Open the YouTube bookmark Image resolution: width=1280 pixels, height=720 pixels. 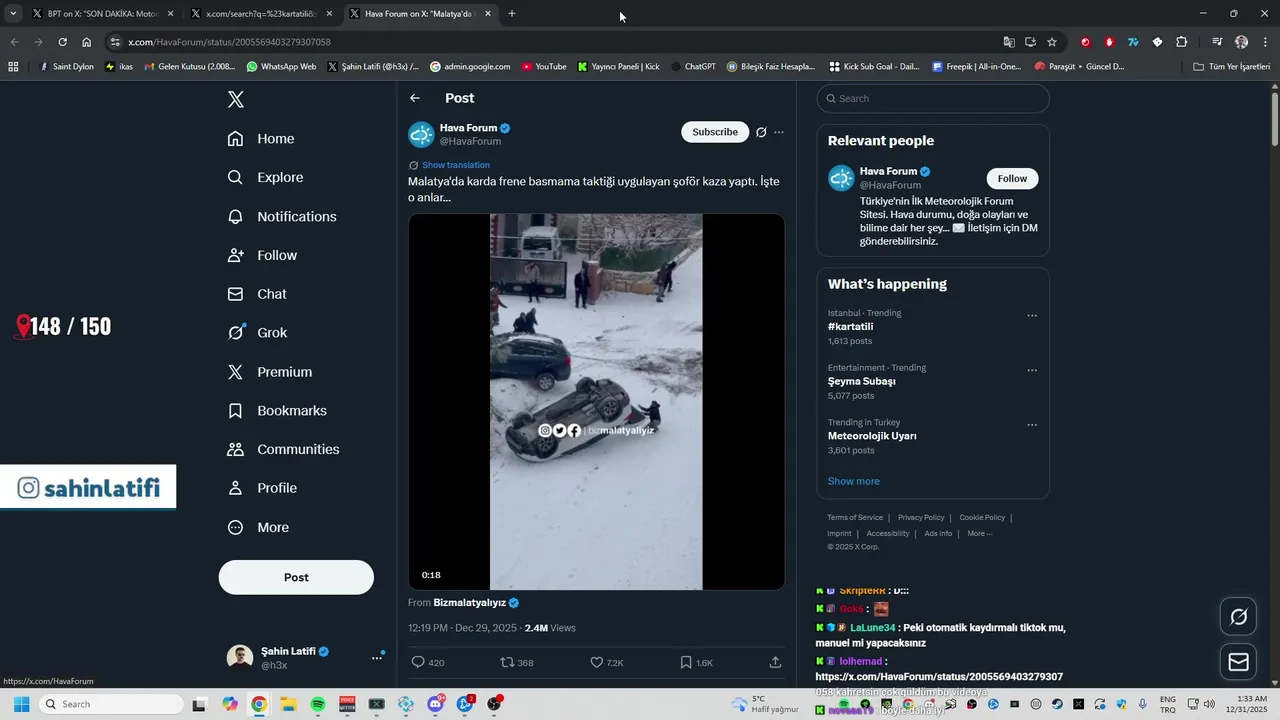point(544,67)
